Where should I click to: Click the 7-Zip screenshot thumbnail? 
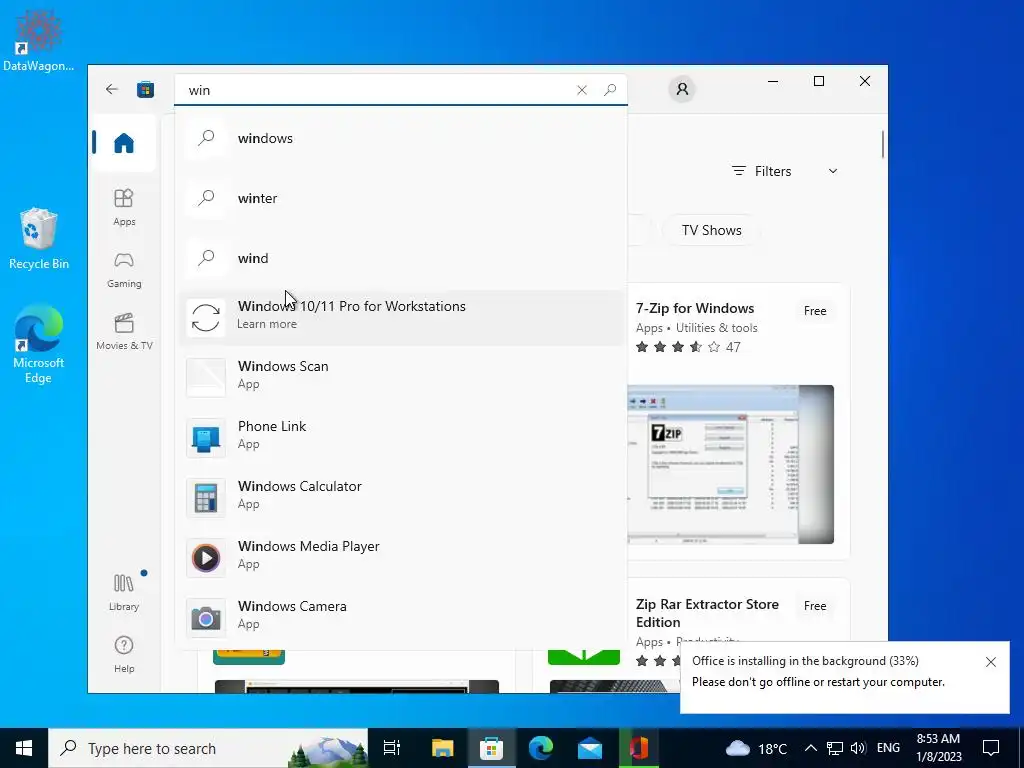tap(730, 464)
